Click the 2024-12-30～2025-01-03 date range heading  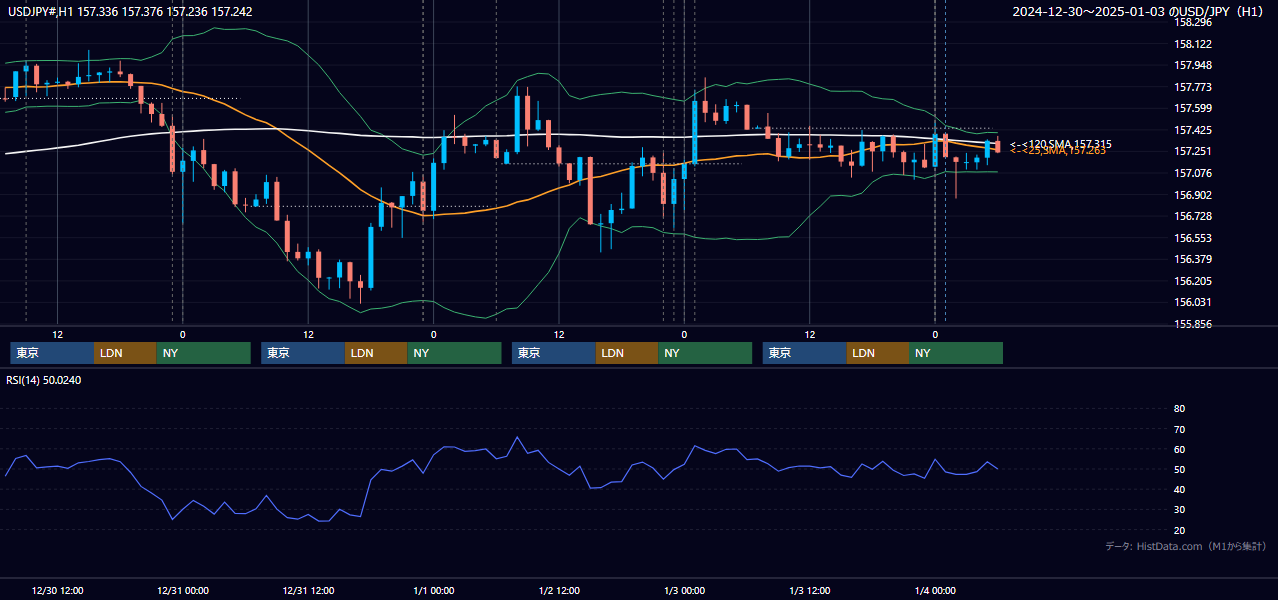1139,11
